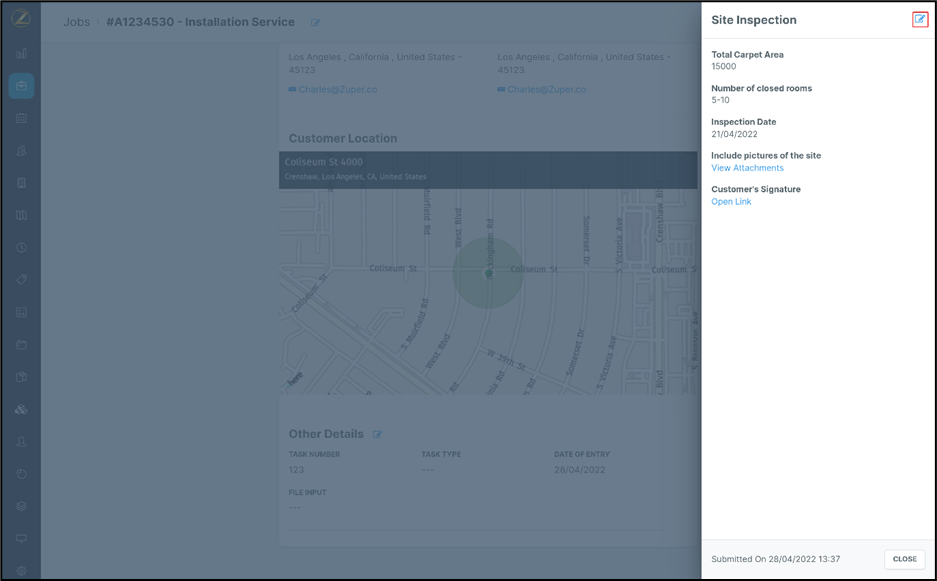Click the clock icon in sidebar
Screen dimensions: 937x581
tap(21, 248)
